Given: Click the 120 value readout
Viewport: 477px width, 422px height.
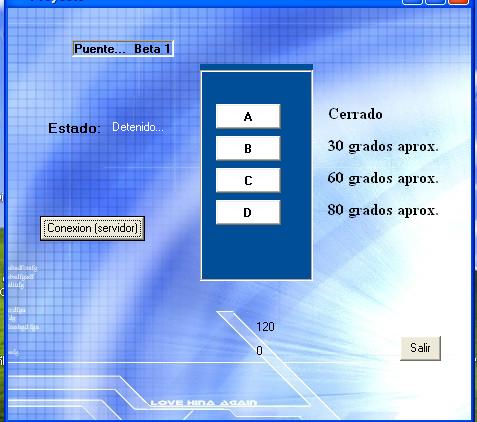Looking at the screenshot, I should pos(265,327).
